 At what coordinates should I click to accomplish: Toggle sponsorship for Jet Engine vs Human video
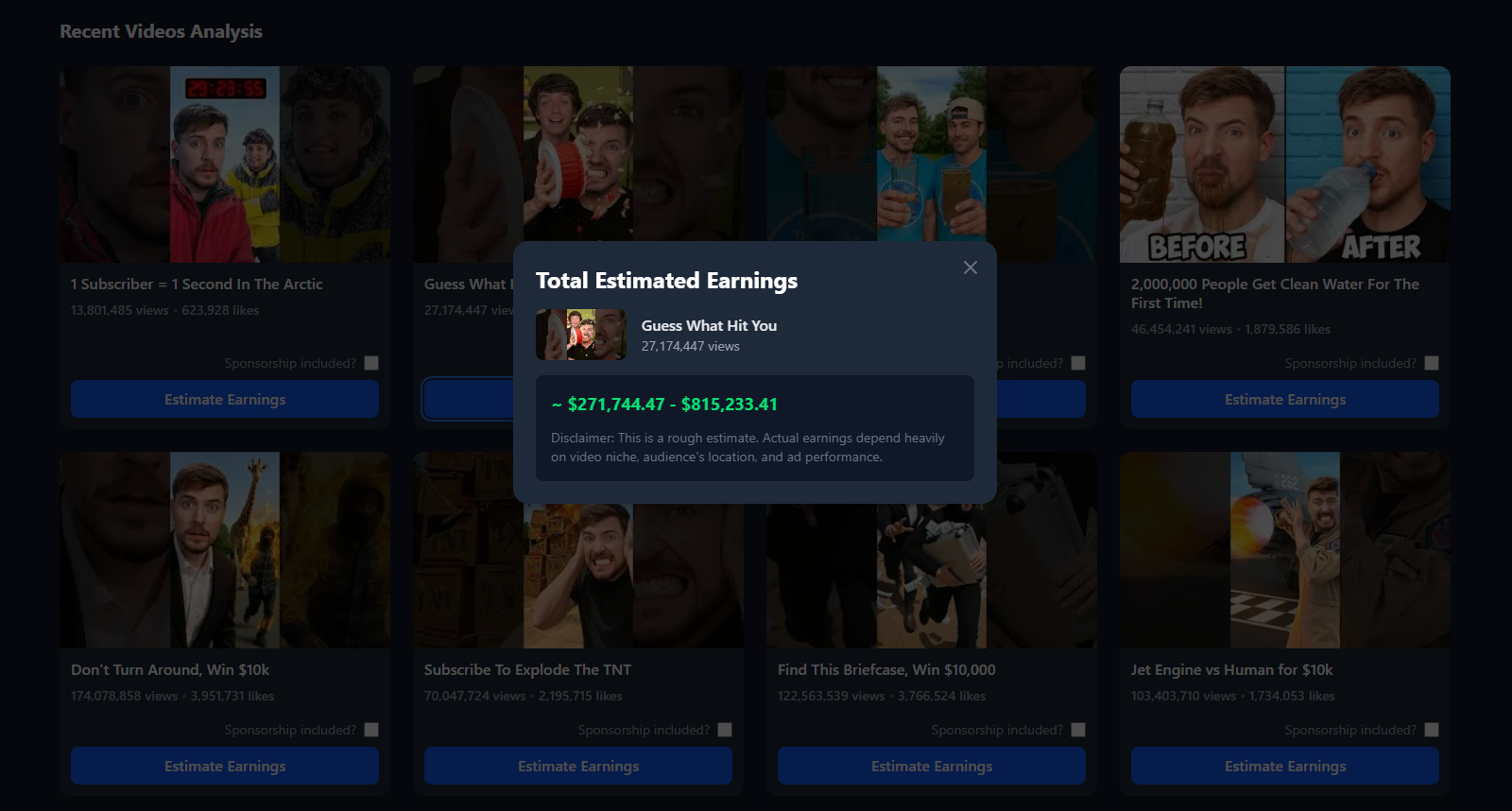(1432, 730)
